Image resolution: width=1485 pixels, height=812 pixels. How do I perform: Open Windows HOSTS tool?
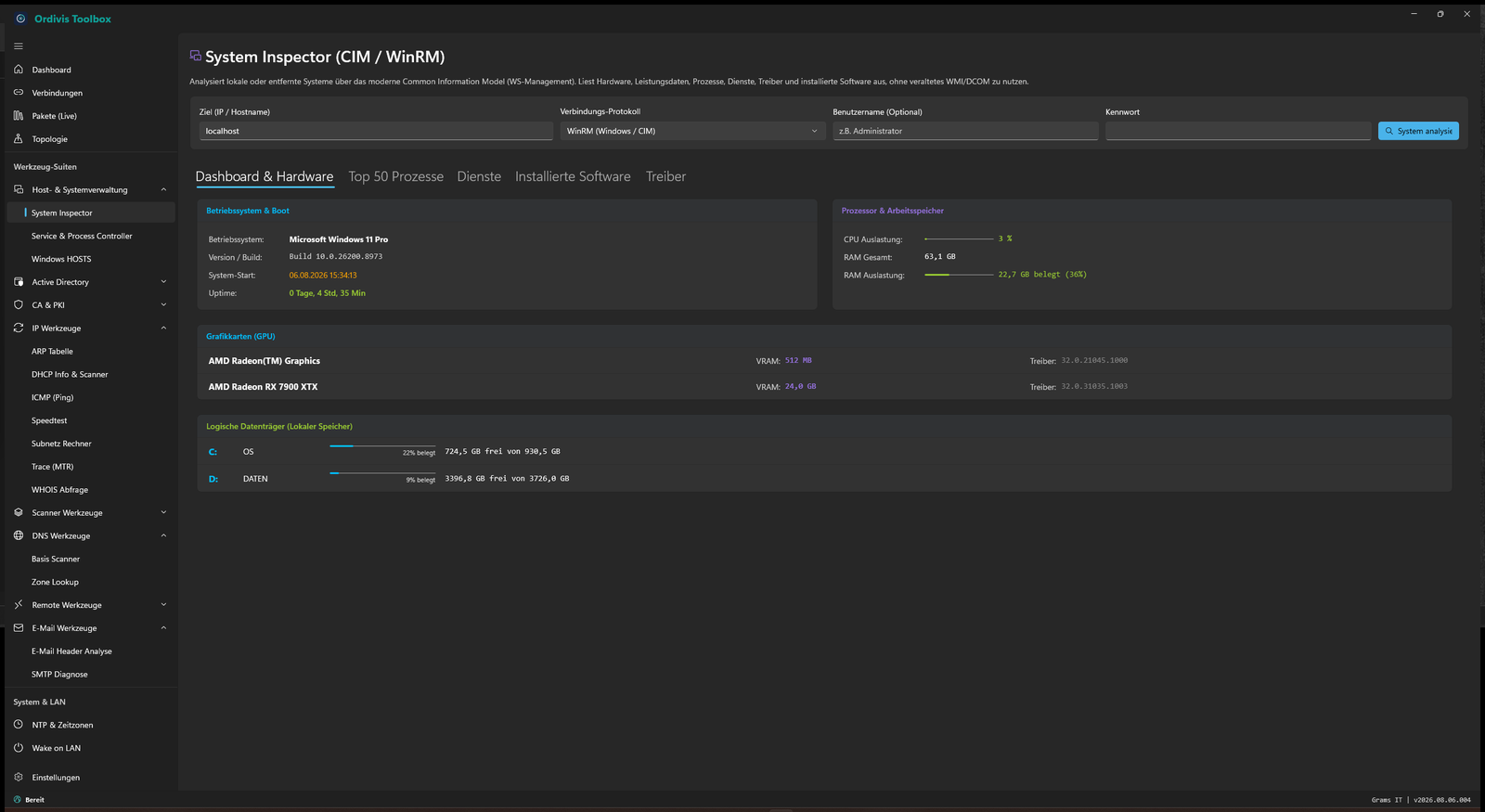coord(91,259)
